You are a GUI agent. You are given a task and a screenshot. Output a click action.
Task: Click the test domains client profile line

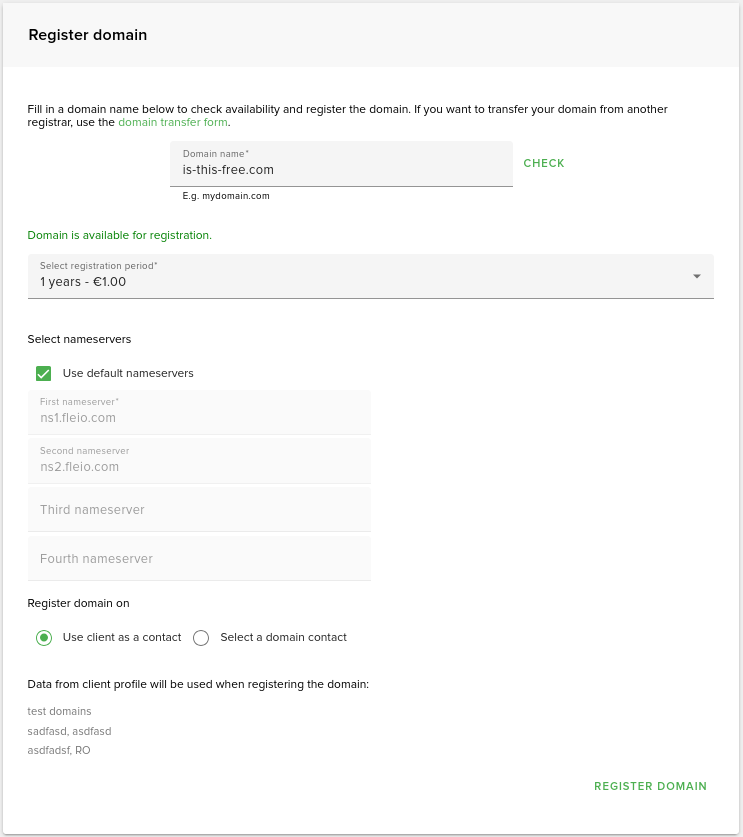click(60, 711)
